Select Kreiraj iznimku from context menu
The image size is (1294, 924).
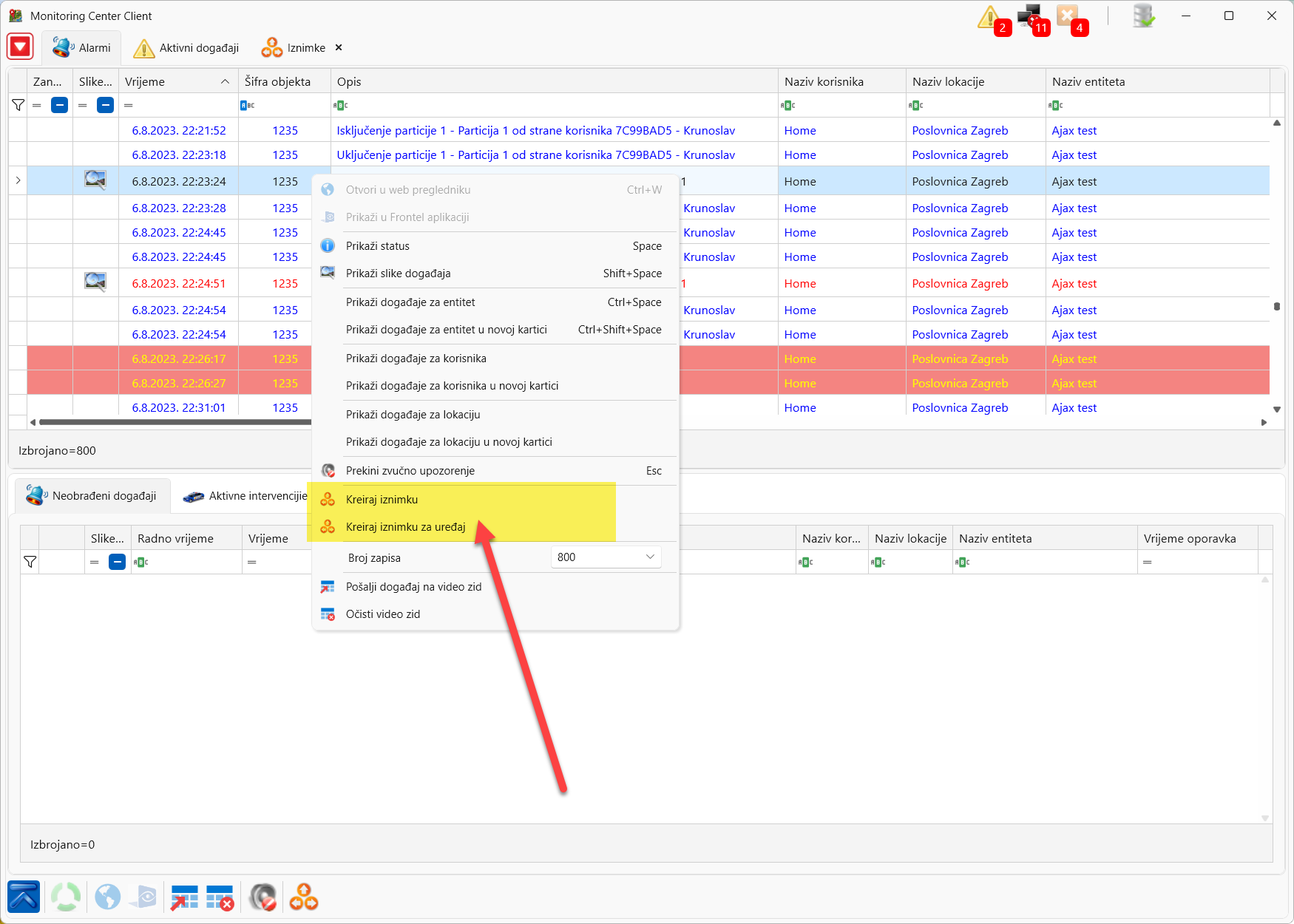(382, 500)
